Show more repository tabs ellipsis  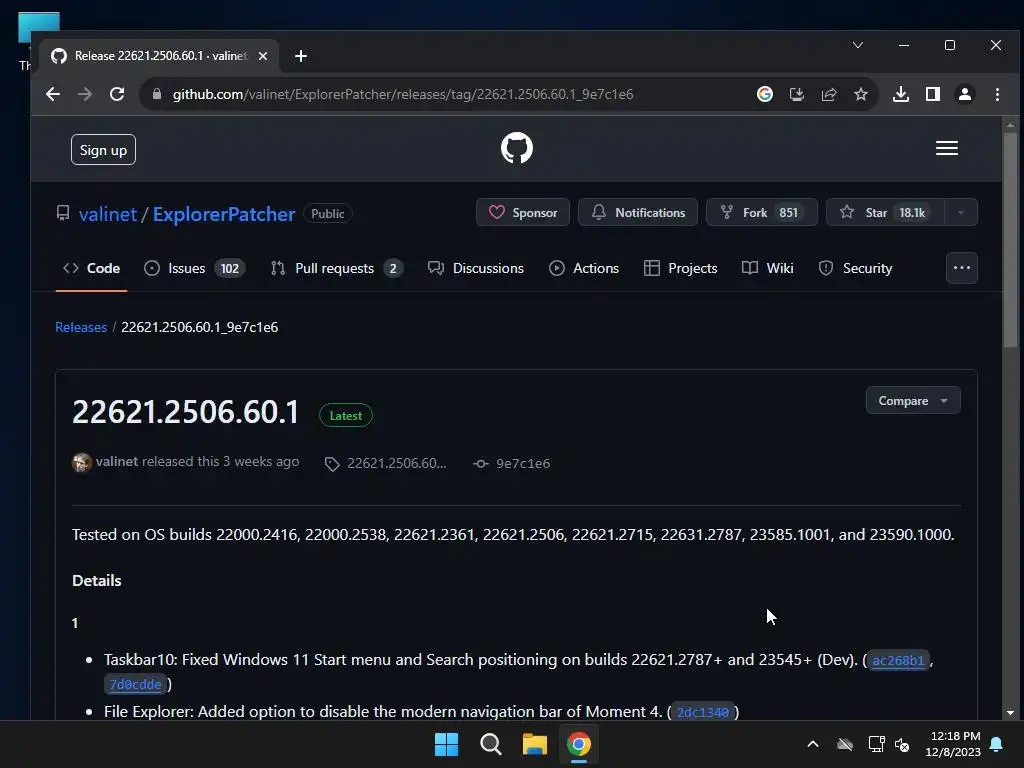[961, 268]
